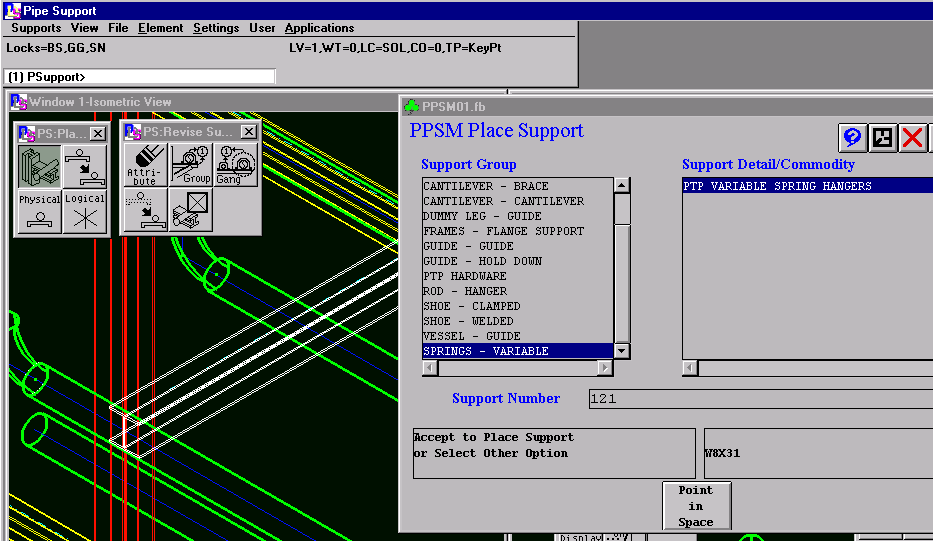Choose the Group revise tool
933x541 pixels.
pyautogui.click(x=190, y=165)
